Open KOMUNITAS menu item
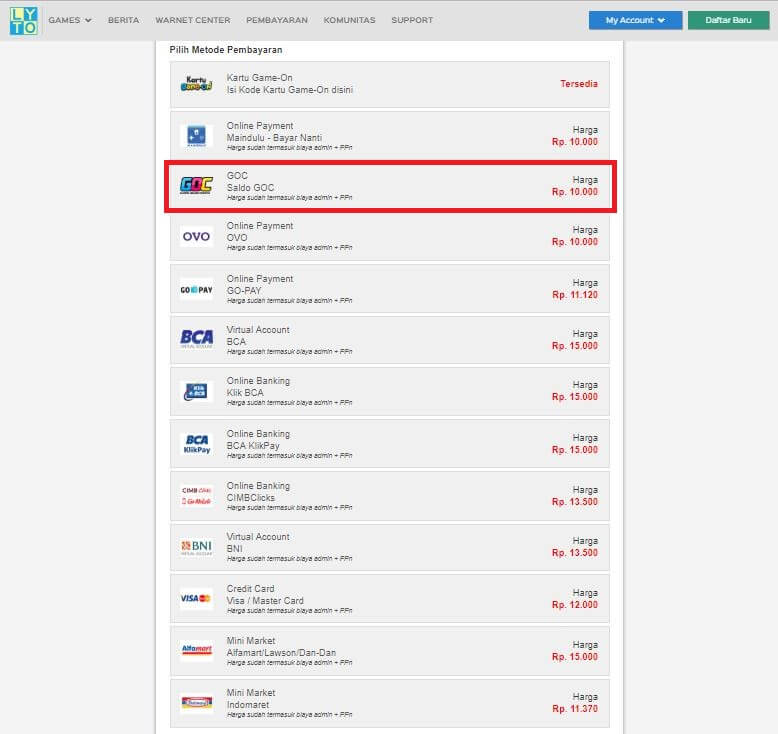 coord(349,20)
